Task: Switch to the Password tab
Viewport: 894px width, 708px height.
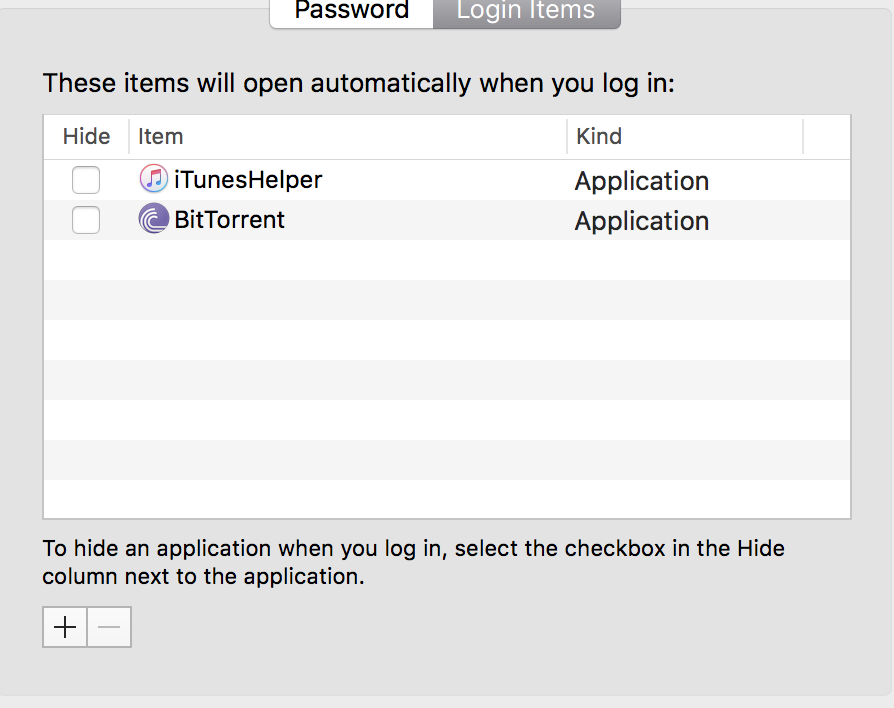Action: click(x=351, y=11)
